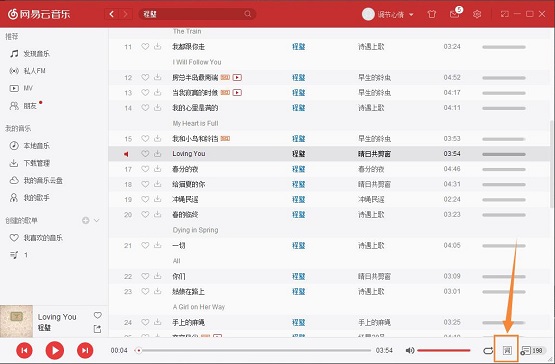Click the popularity bar of song 21
Viewport: 555px width, 364px height.
504,245
